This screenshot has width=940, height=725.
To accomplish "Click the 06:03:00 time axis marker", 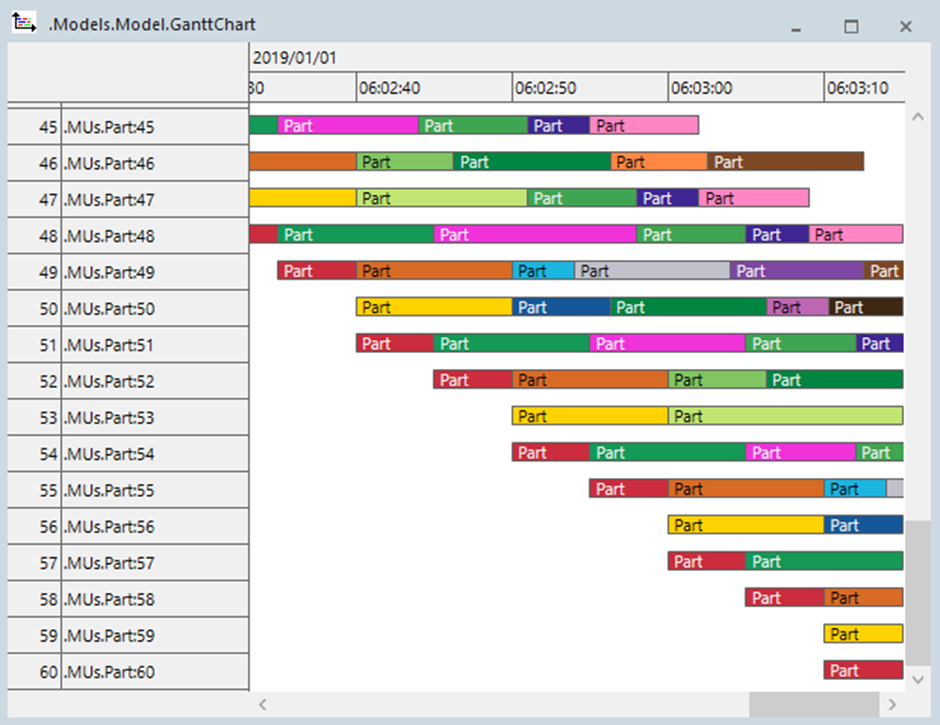I will pyautogui.click(x=701, y=88).
